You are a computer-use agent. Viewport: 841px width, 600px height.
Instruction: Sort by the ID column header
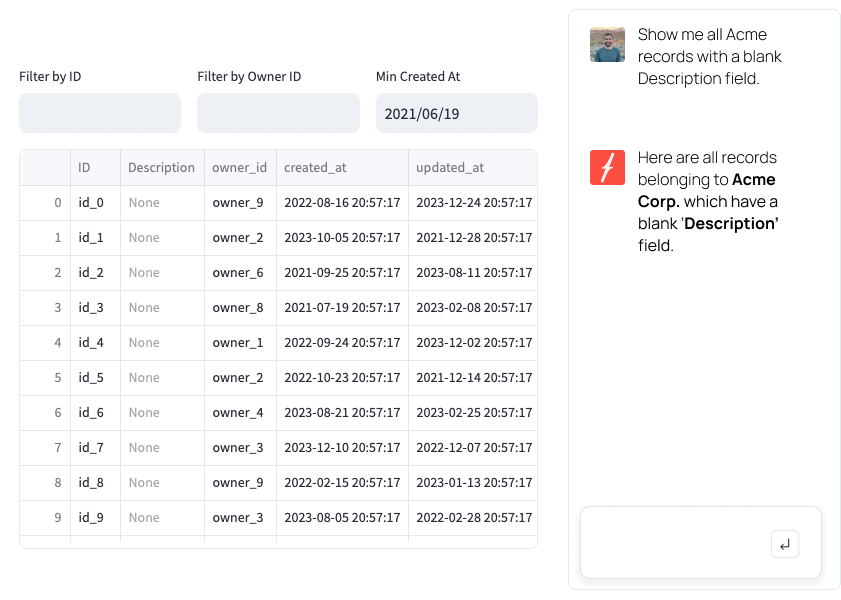(85, 168)
